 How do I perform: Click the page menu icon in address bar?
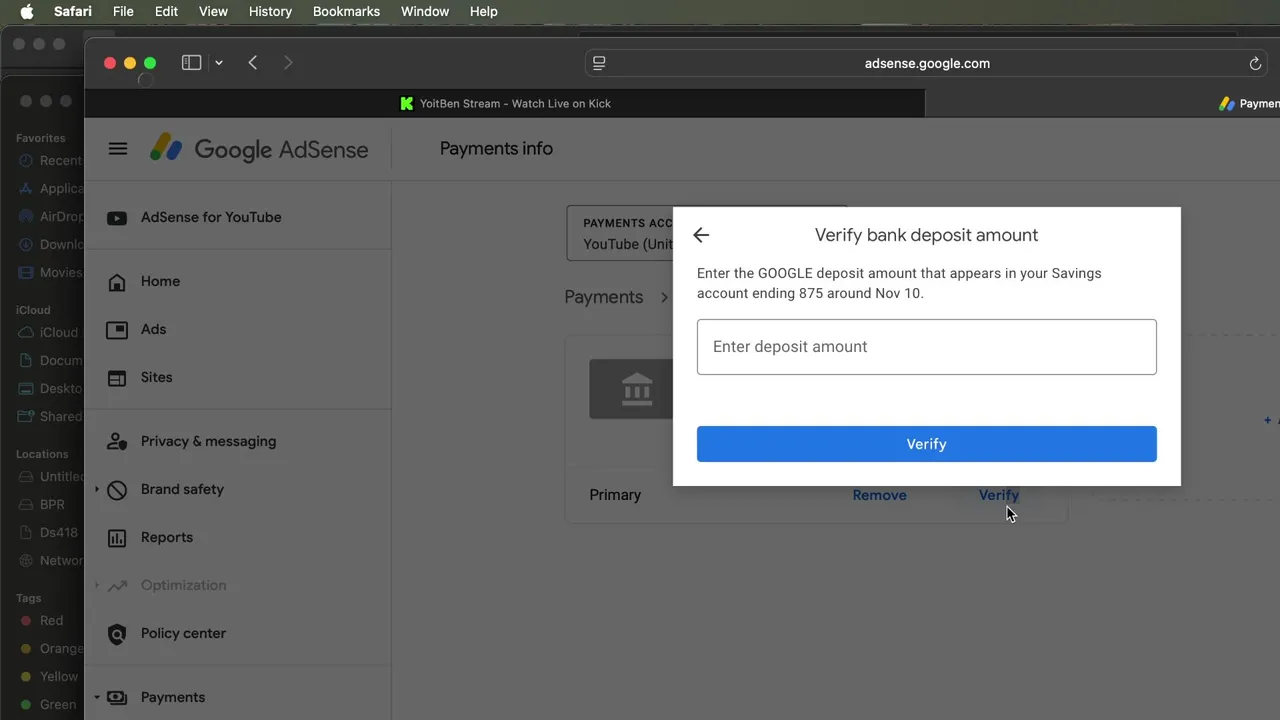click(x=599, y=63)
